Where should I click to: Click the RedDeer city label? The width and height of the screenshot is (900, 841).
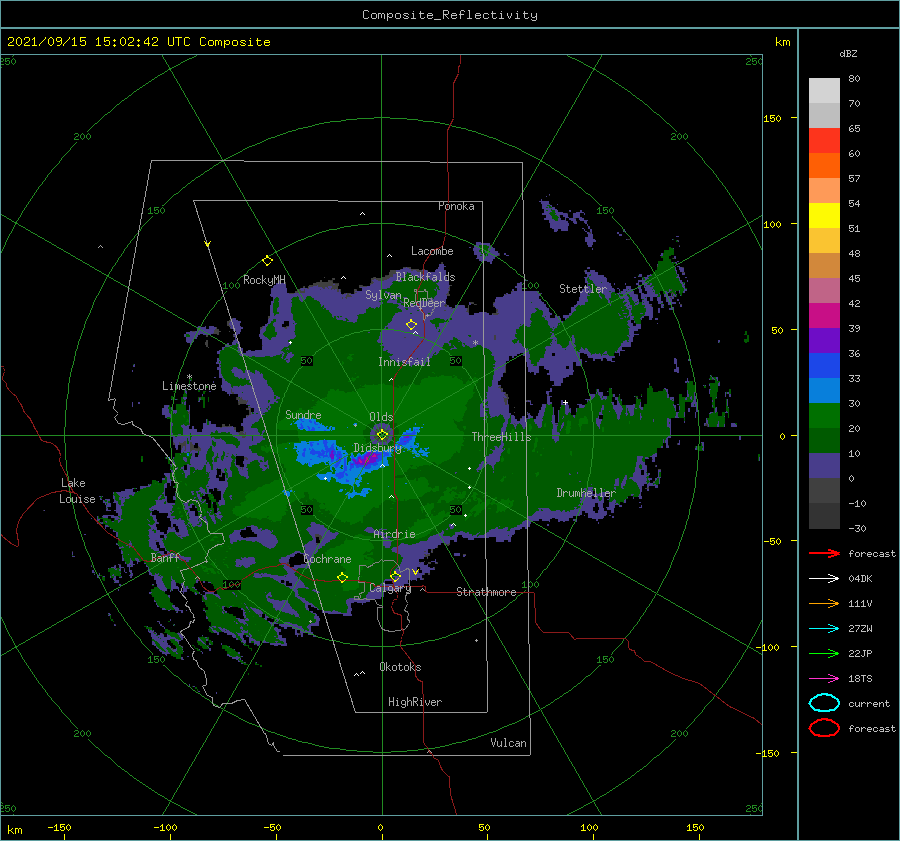pos(424,303)
